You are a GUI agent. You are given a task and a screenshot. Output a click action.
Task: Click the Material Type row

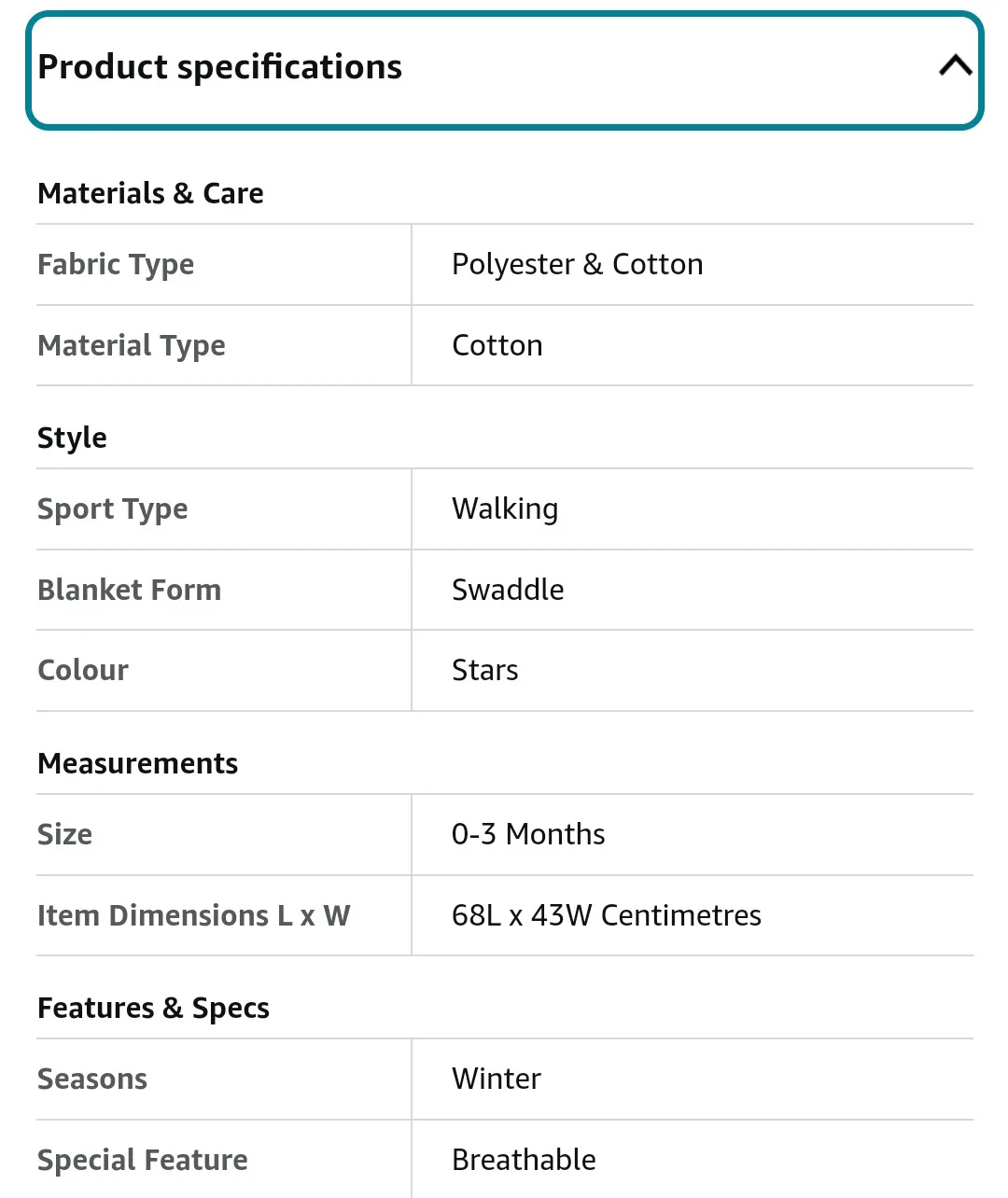(x=131, y=345)
